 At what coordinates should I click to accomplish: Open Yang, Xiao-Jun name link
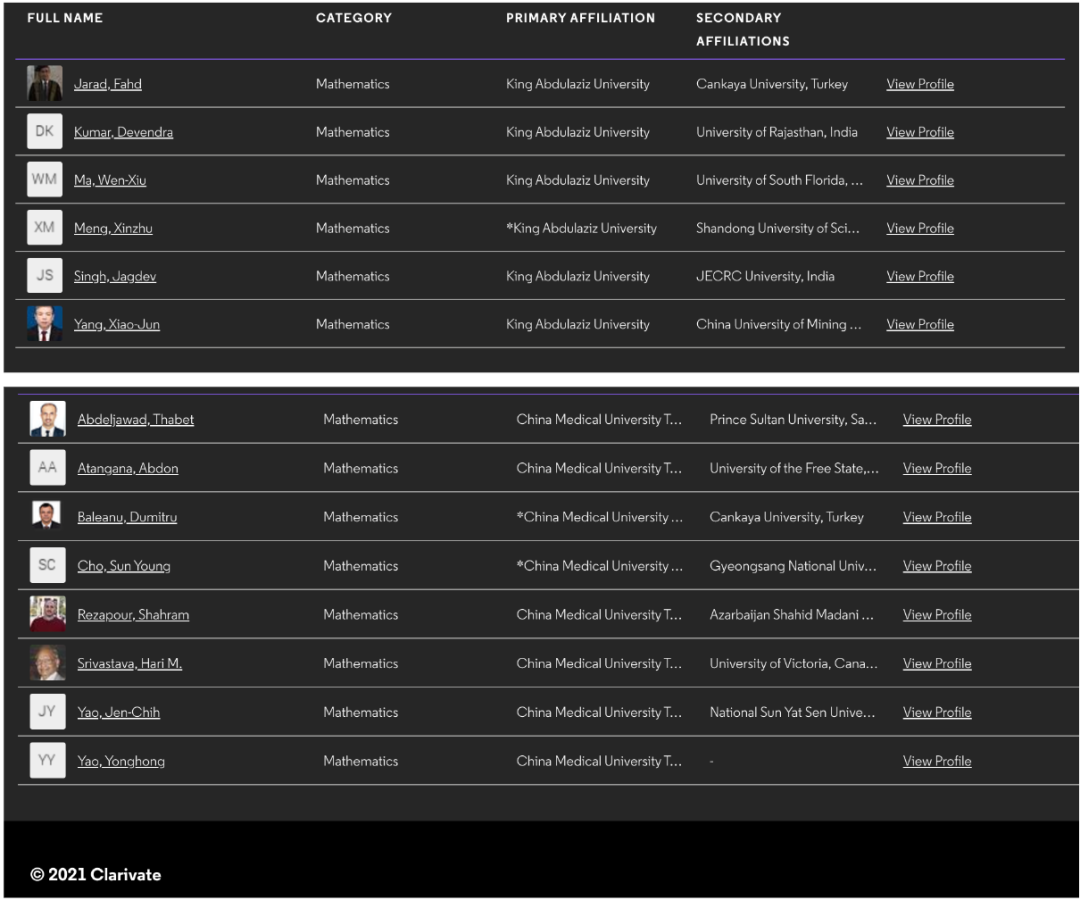click(x=116, y=324)
